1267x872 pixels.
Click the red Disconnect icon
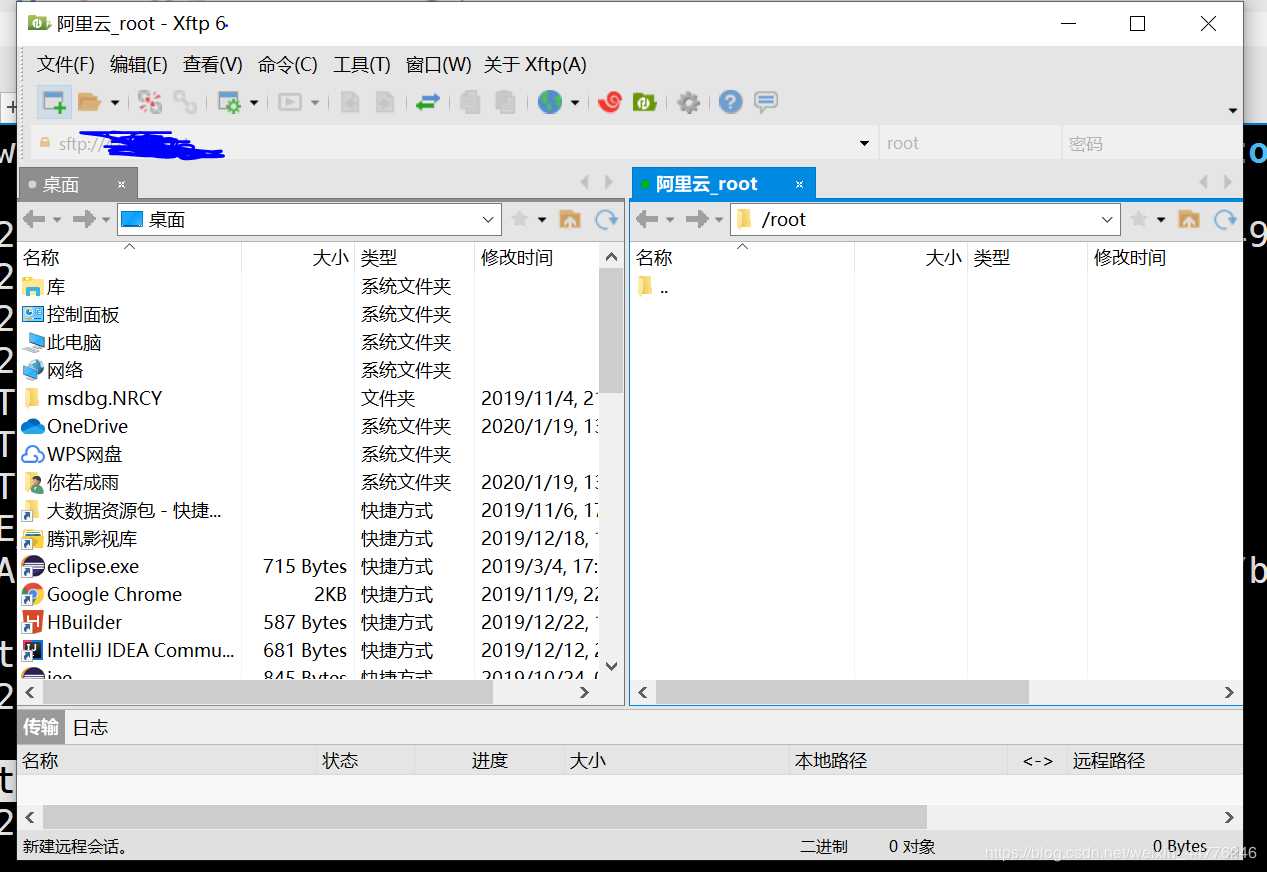pyautogui.click(x=150, y=101)
